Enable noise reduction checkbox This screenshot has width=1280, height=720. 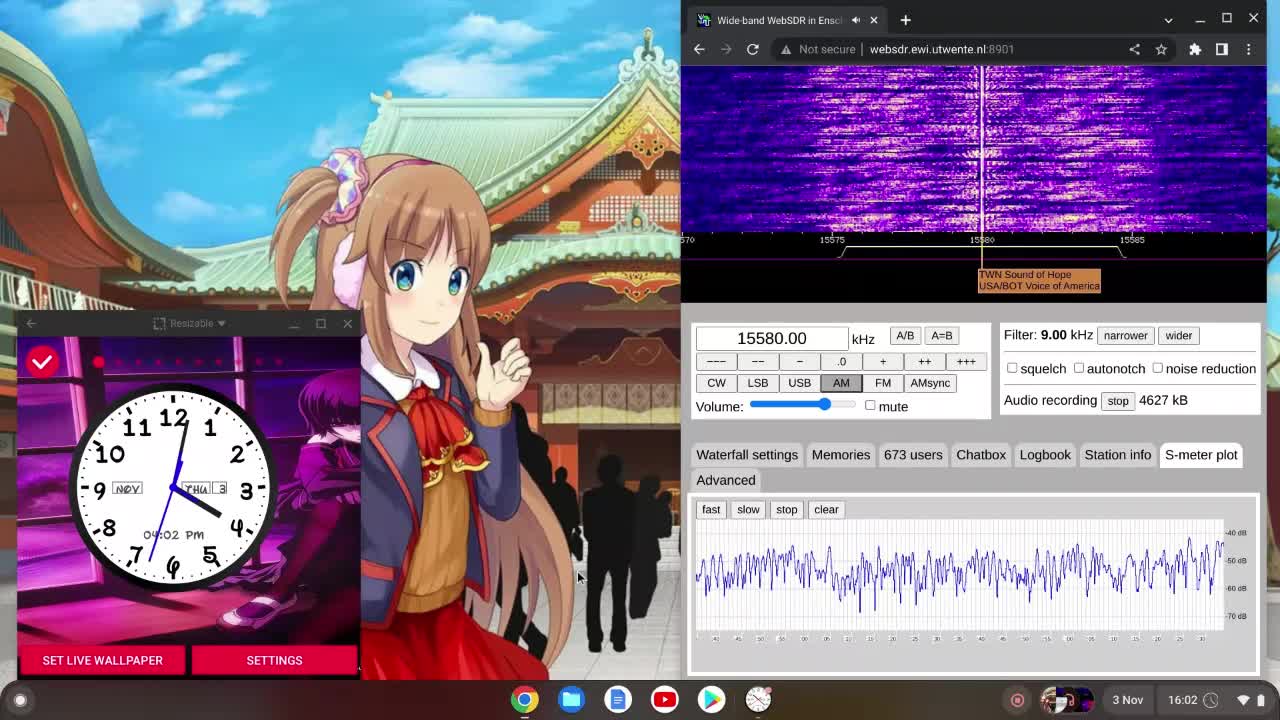pos(1158,368)
